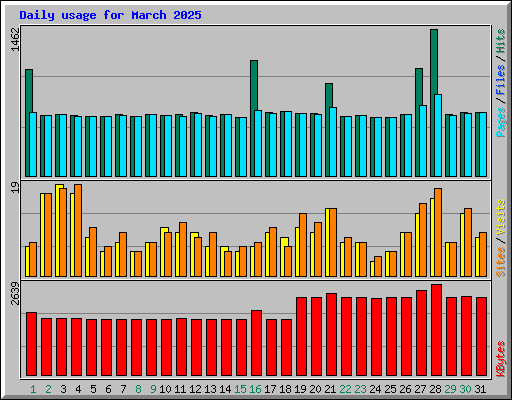Image resolution: width=512 pixels, height=400 pixels.
Task: Click the orange visits bar for day 2
Action: tap(48, 235)
